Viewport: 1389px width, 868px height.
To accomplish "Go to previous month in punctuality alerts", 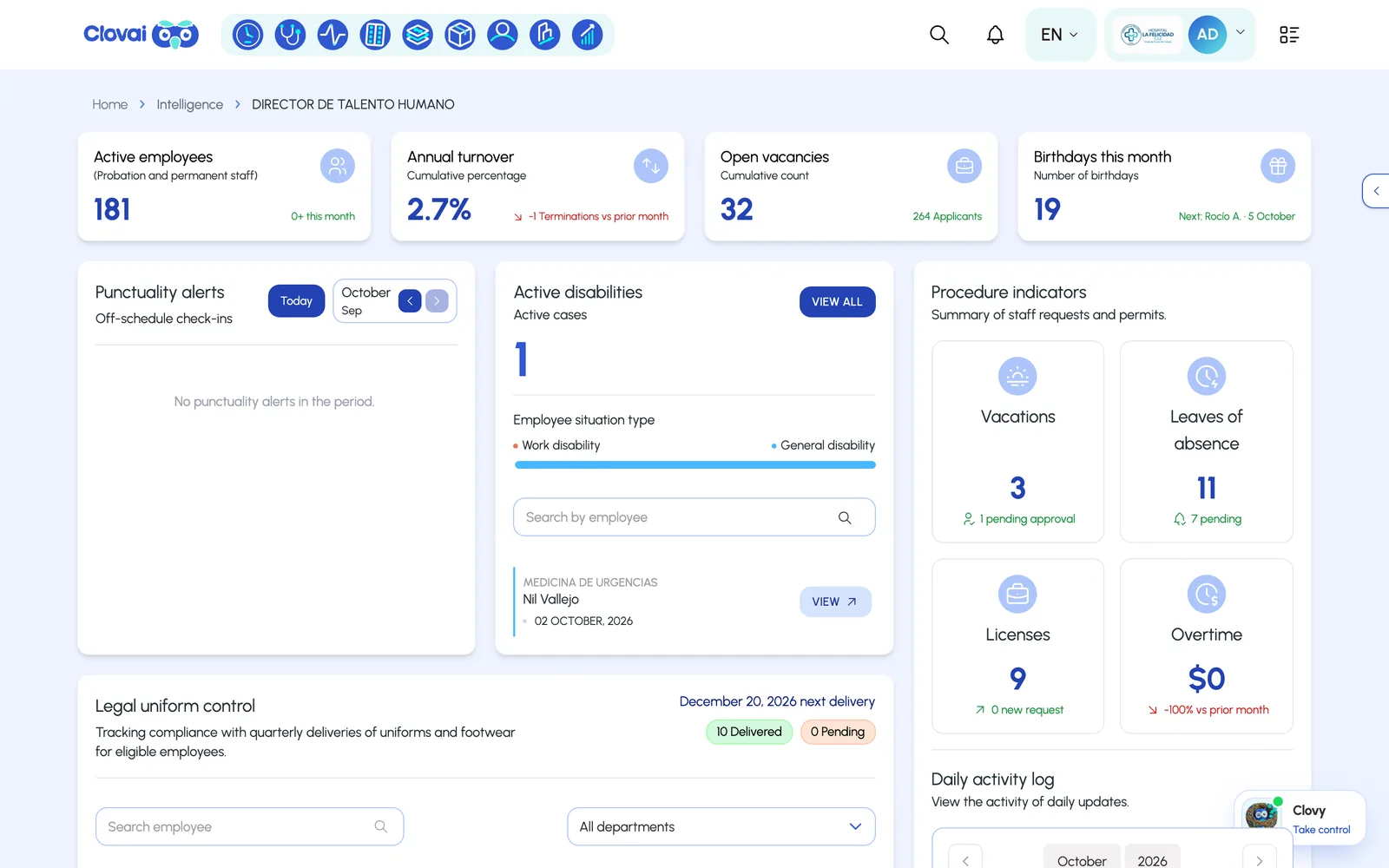I will click(410, 301).
